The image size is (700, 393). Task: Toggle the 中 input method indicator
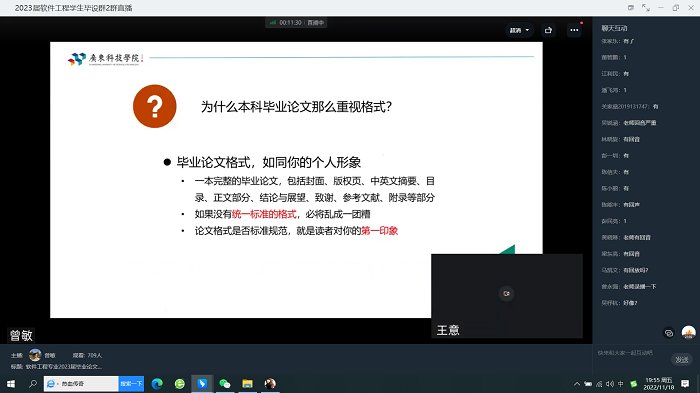tap(621, 384)
